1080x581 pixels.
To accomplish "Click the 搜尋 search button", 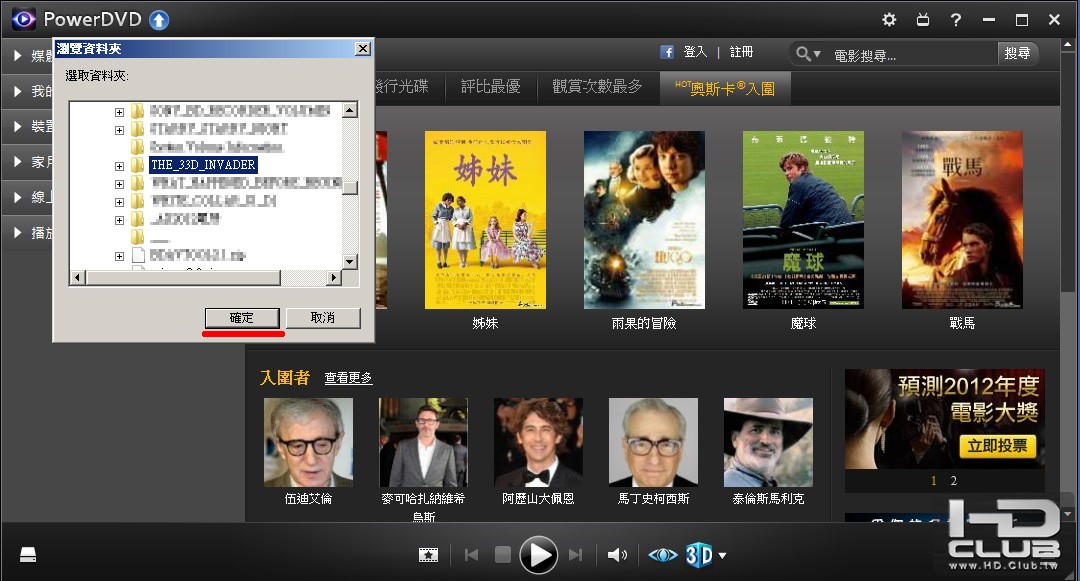I will [1017, 53].
